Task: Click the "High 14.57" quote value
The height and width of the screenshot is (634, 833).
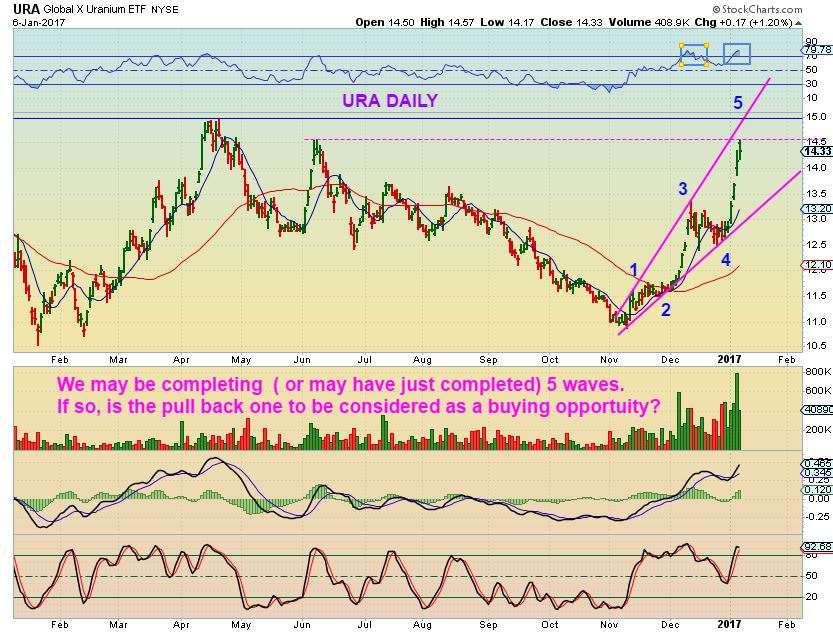Action: pos(448,22)
